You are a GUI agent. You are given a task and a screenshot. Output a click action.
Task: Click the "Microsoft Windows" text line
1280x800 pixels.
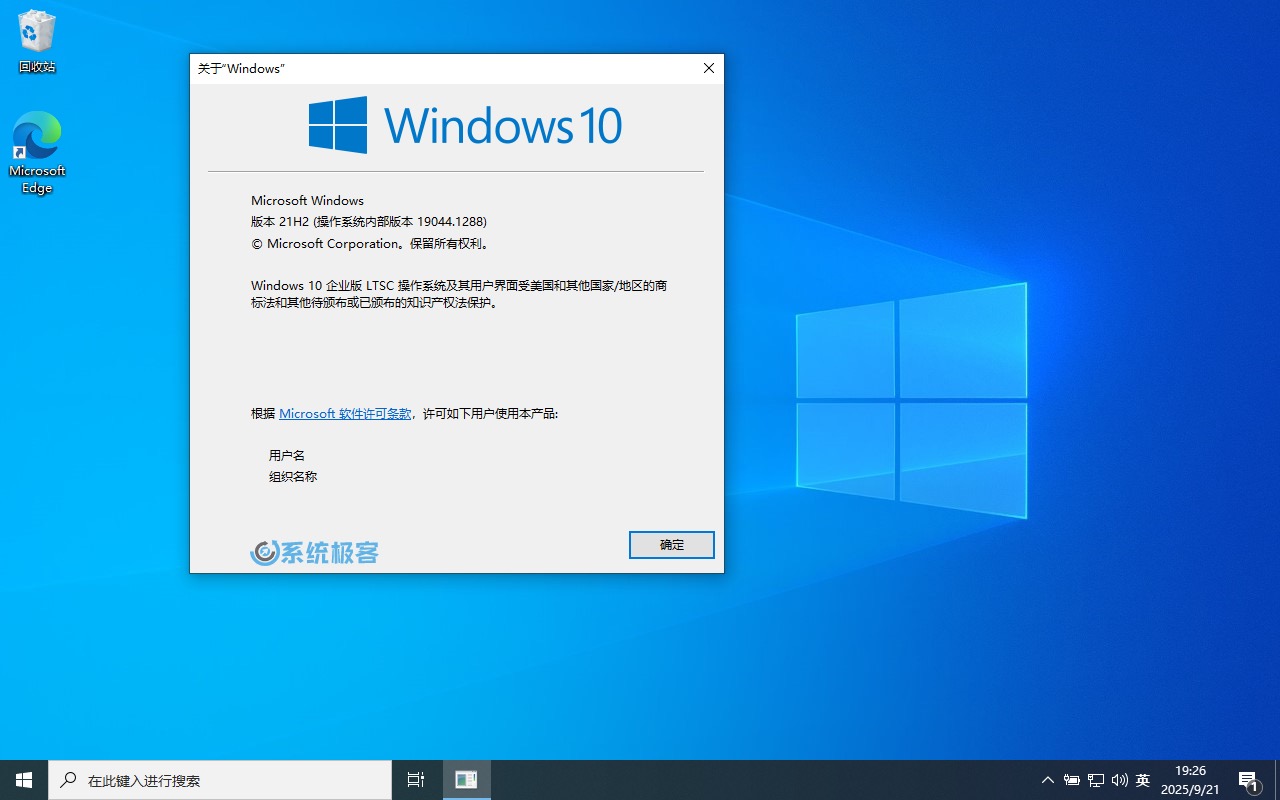(307, 201)
